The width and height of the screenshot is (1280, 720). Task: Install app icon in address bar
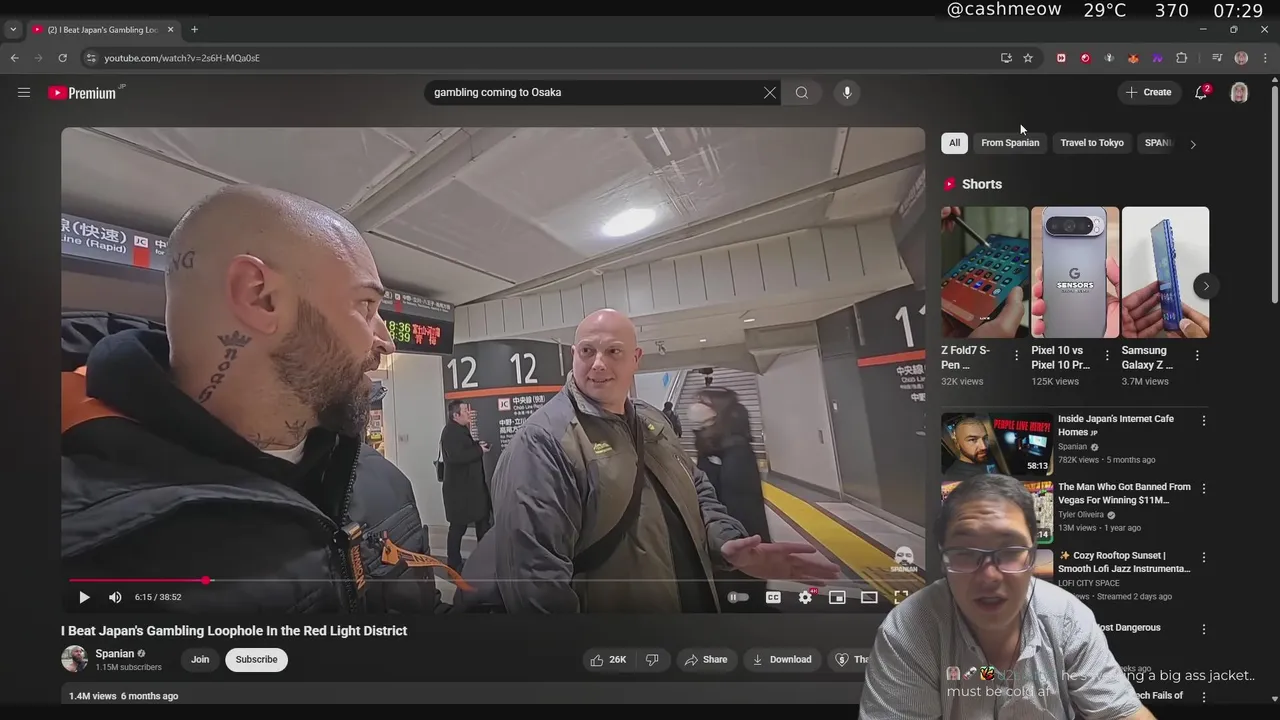(x=1006, y=58)
